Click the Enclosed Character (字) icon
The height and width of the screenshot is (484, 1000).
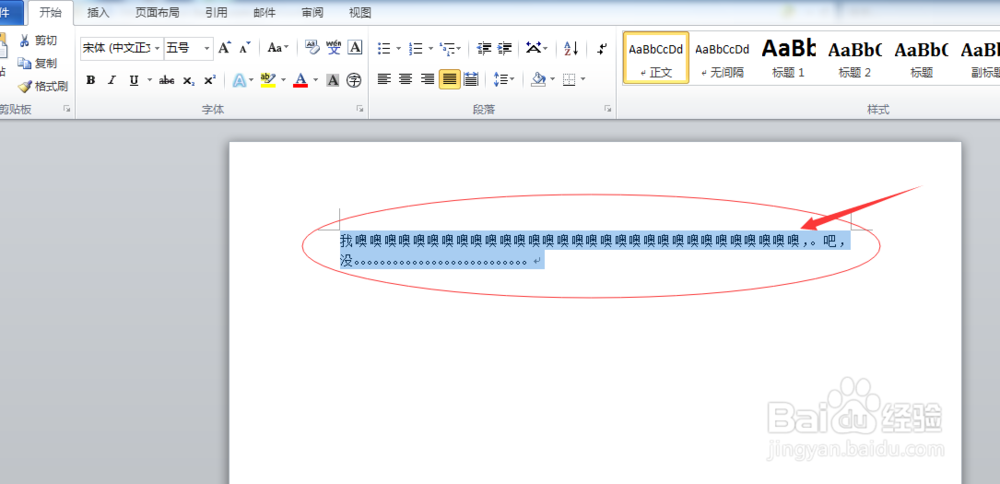coord(354,80)
